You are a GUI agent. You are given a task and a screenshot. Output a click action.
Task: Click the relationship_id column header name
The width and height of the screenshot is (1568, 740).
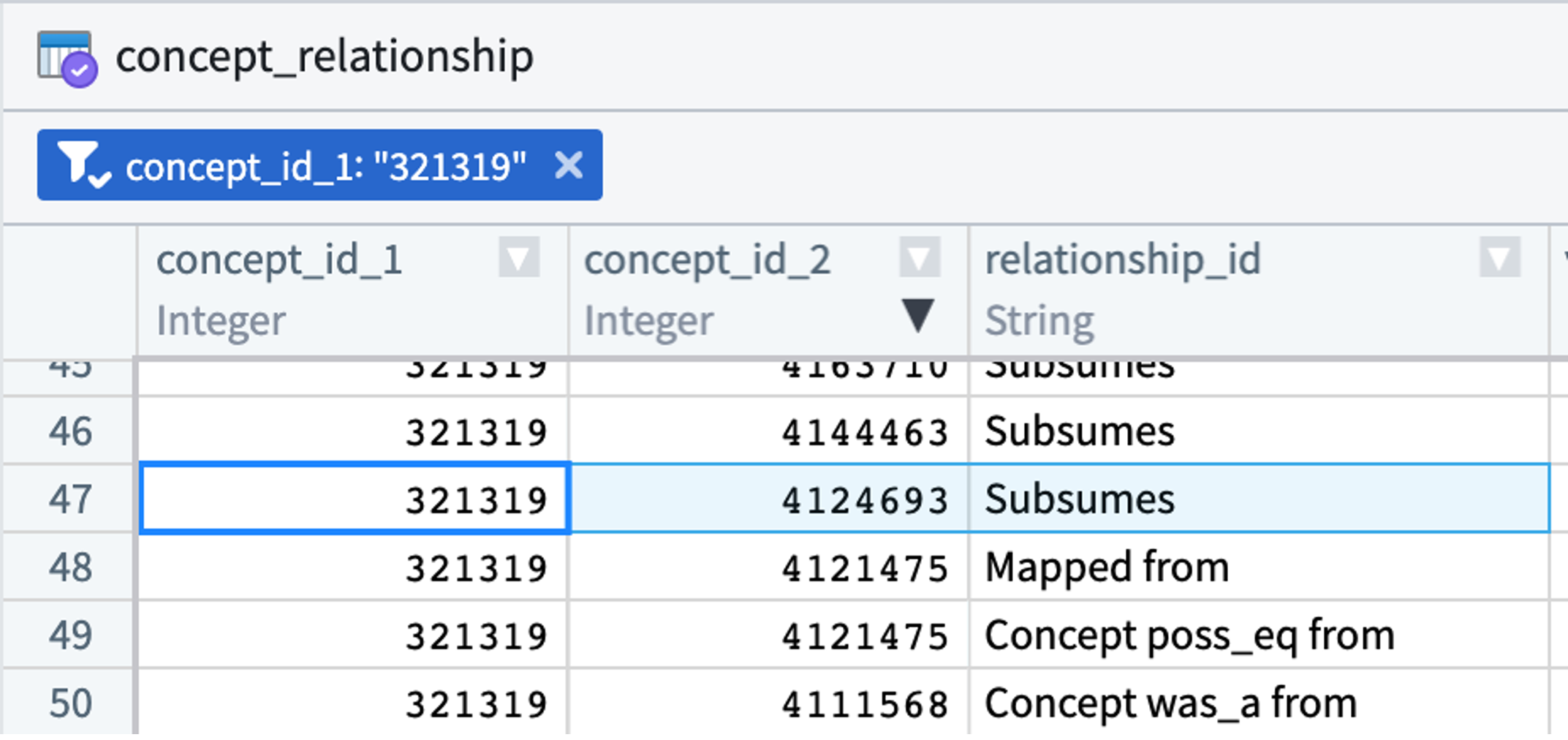tap(1122, 260)
